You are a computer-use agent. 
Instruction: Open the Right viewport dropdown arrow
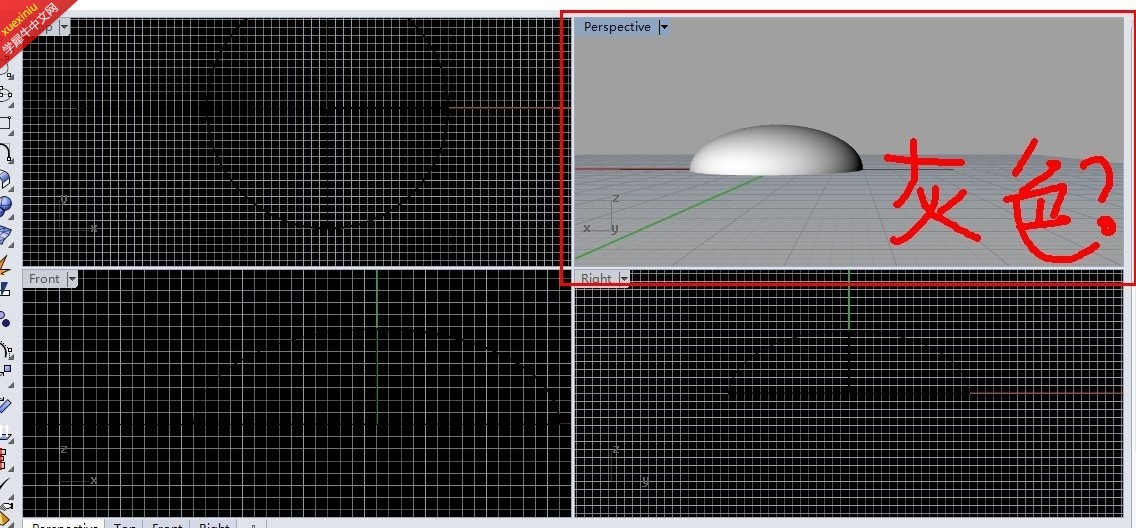click(624, 278)
